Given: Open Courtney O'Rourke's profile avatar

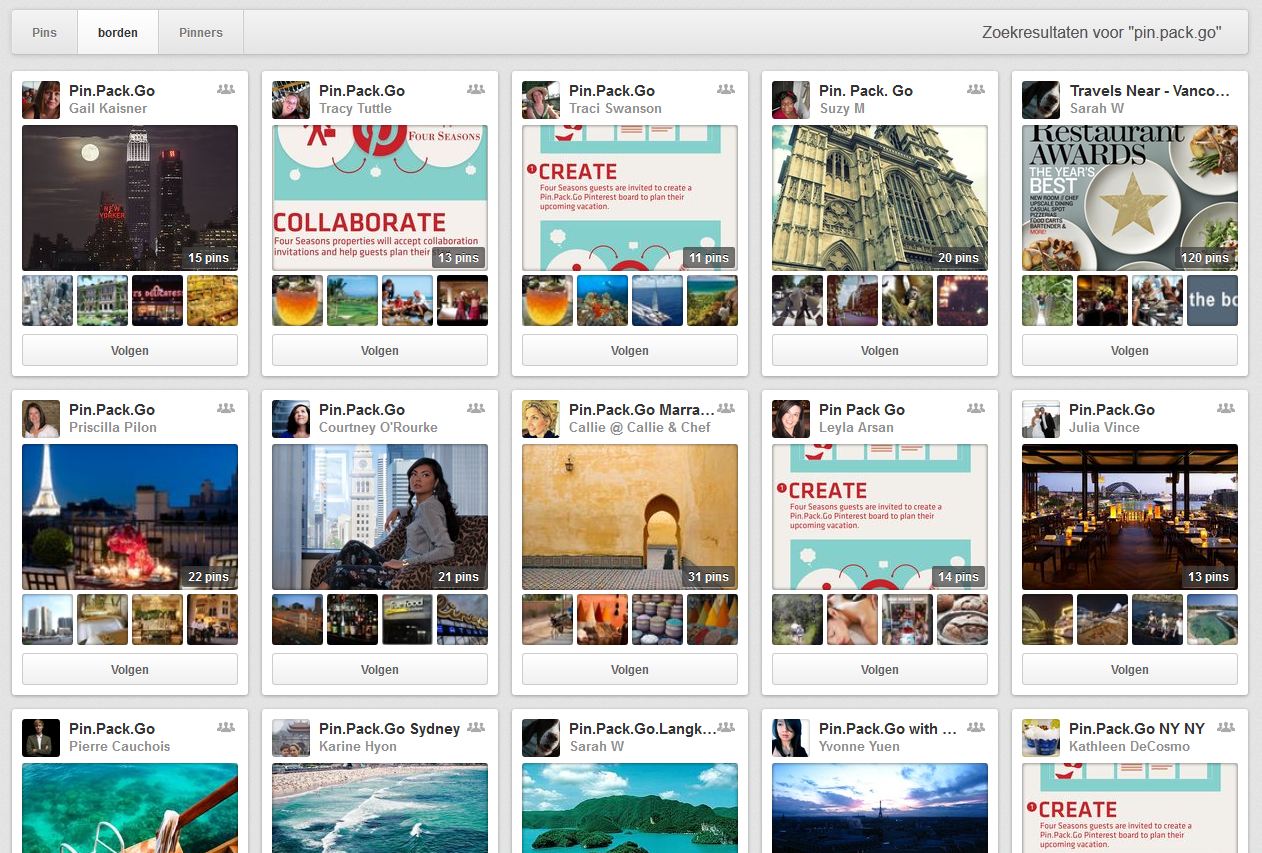Looking at the screenshot, I should (x=291, y=419).
